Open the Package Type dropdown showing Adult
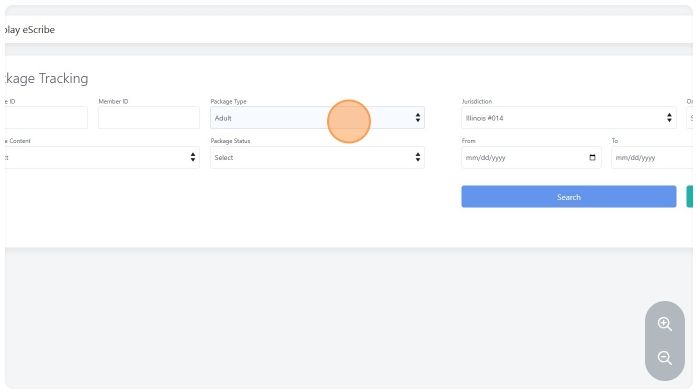696x392 pixels. tap(317, 118)
